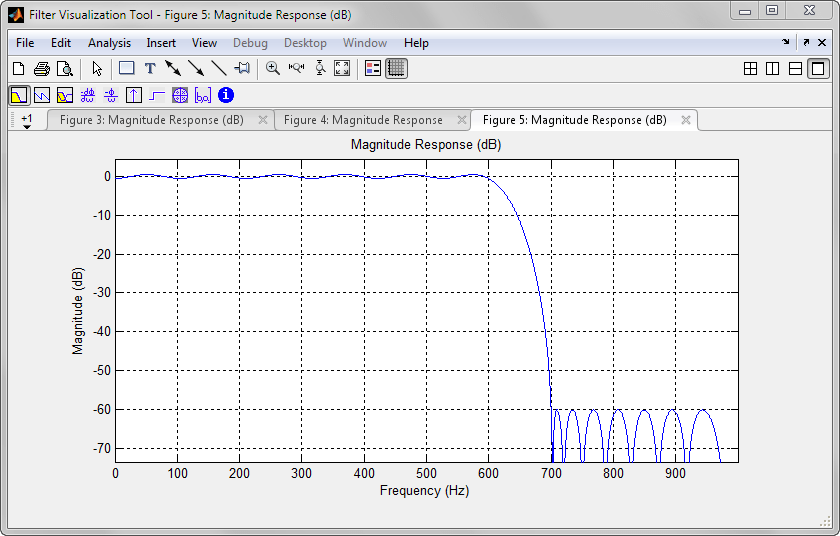Activate vertical Y-axis zoom tool
Screen dimensions: 840x536
pyautogui.click(x=320, y=69)
